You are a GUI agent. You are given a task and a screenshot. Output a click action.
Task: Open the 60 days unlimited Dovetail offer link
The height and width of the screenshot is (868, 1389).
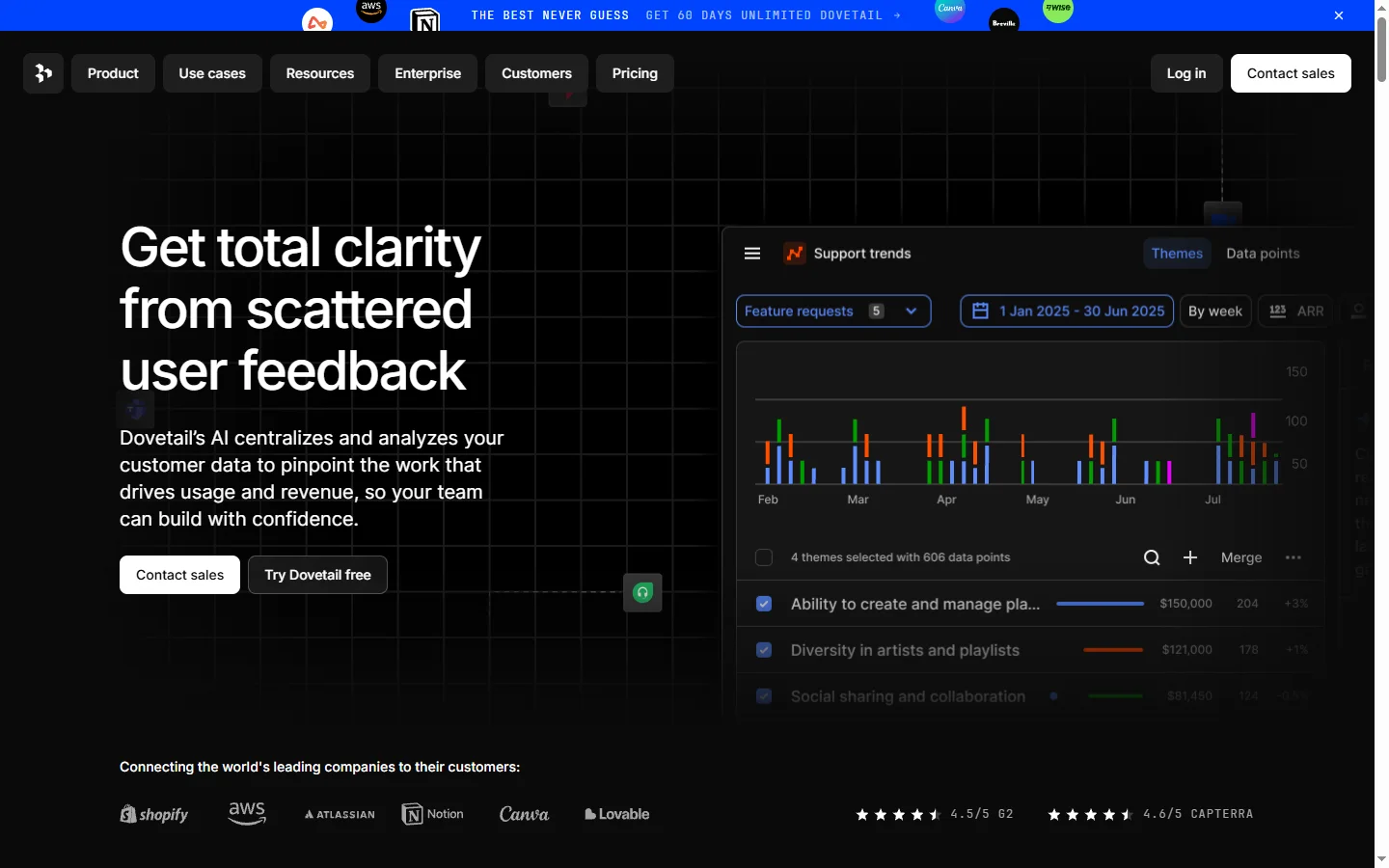coord(773,15)
